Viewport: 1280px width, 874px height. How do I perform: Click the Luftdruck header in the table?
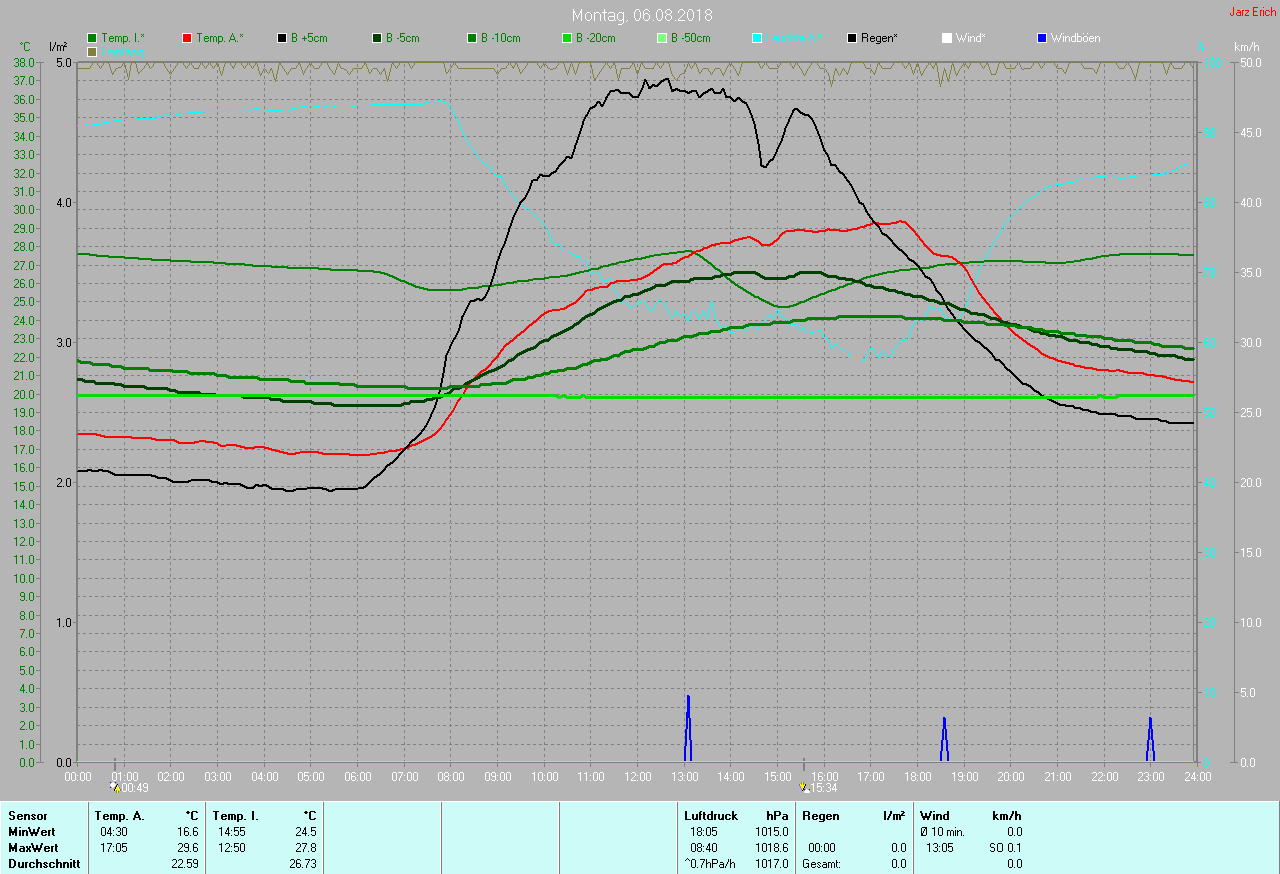click(710, 816)
